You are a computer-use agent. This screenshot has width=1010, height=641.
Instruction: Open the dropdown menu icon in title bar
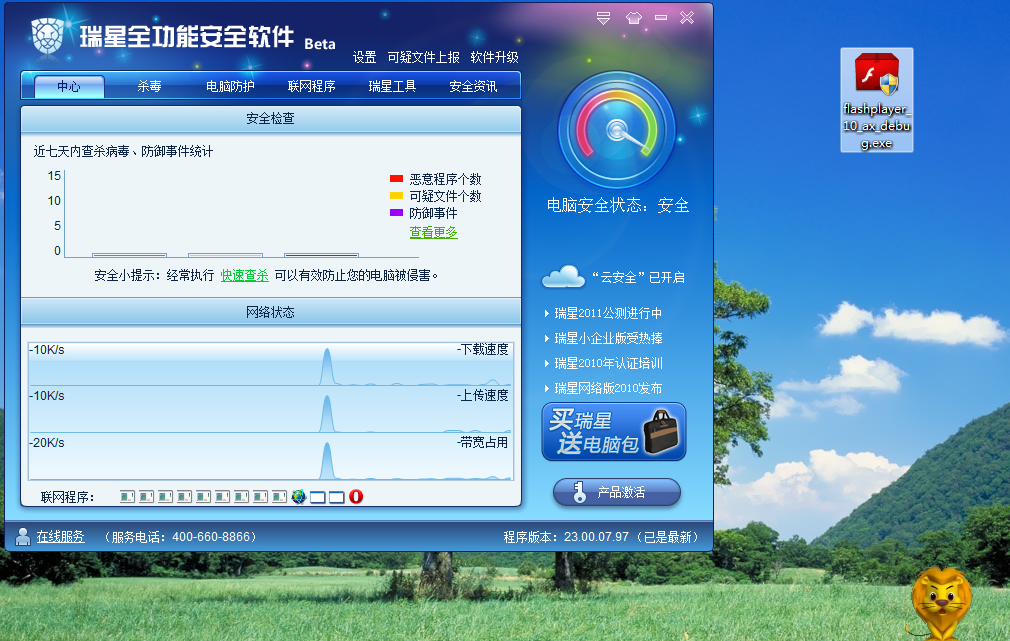603,18
